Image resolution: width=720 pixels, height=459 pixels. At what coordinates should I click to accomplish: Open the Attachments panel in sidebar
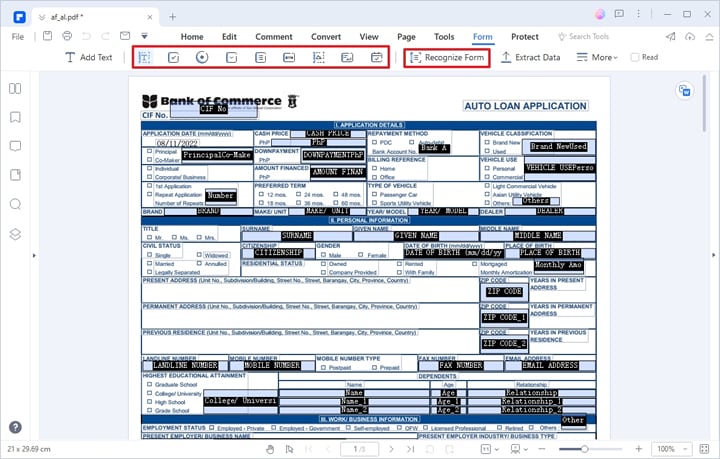(x=15, y=175)
